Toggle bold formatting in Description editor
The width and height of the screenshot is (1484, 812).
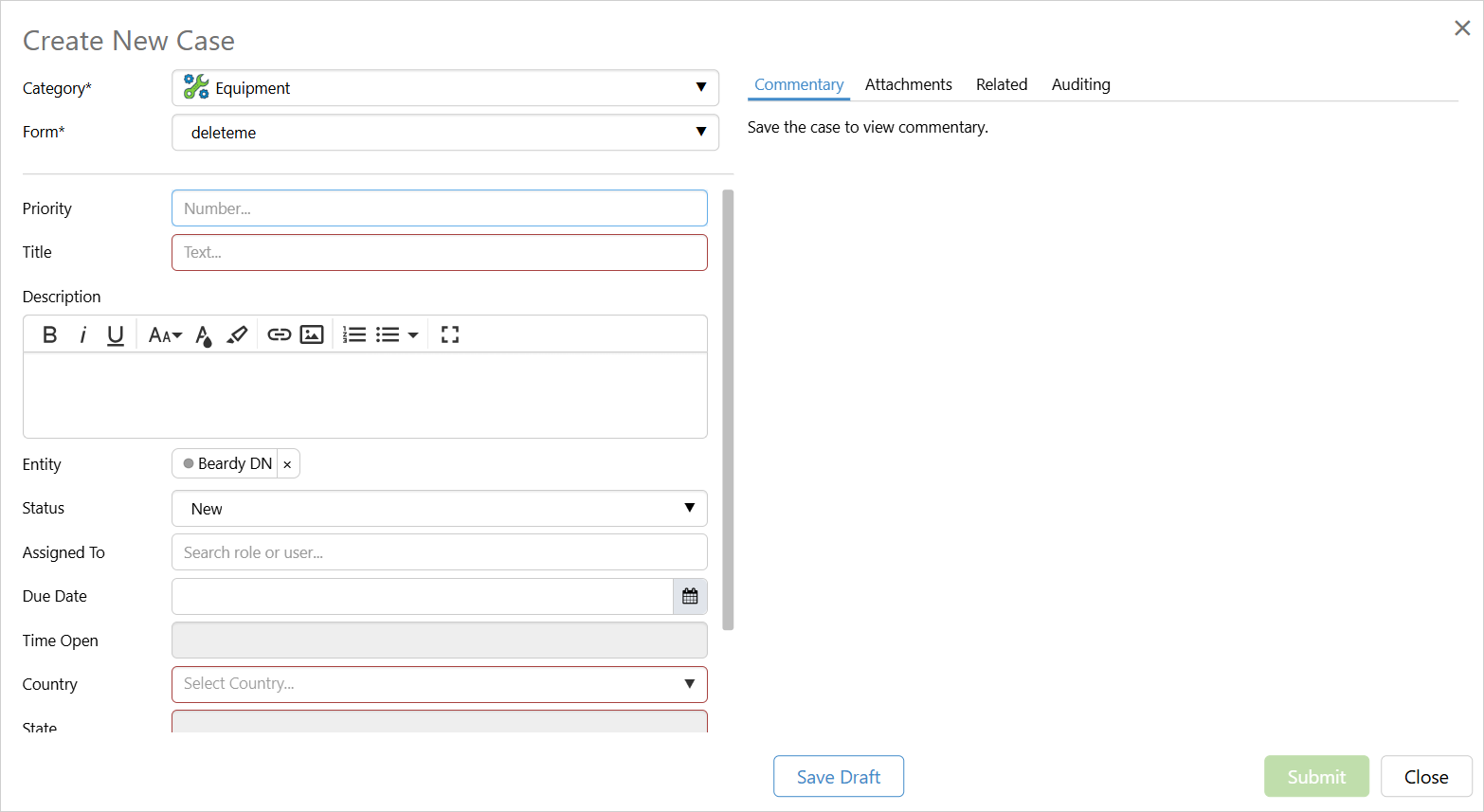click(50, 334)
